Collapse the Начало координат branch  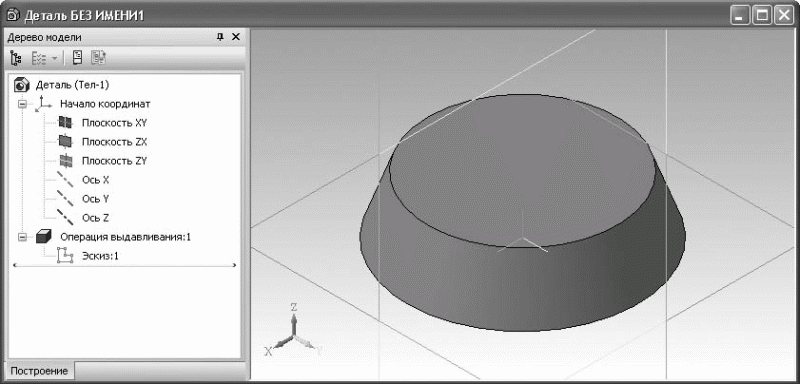pos(22,104)
